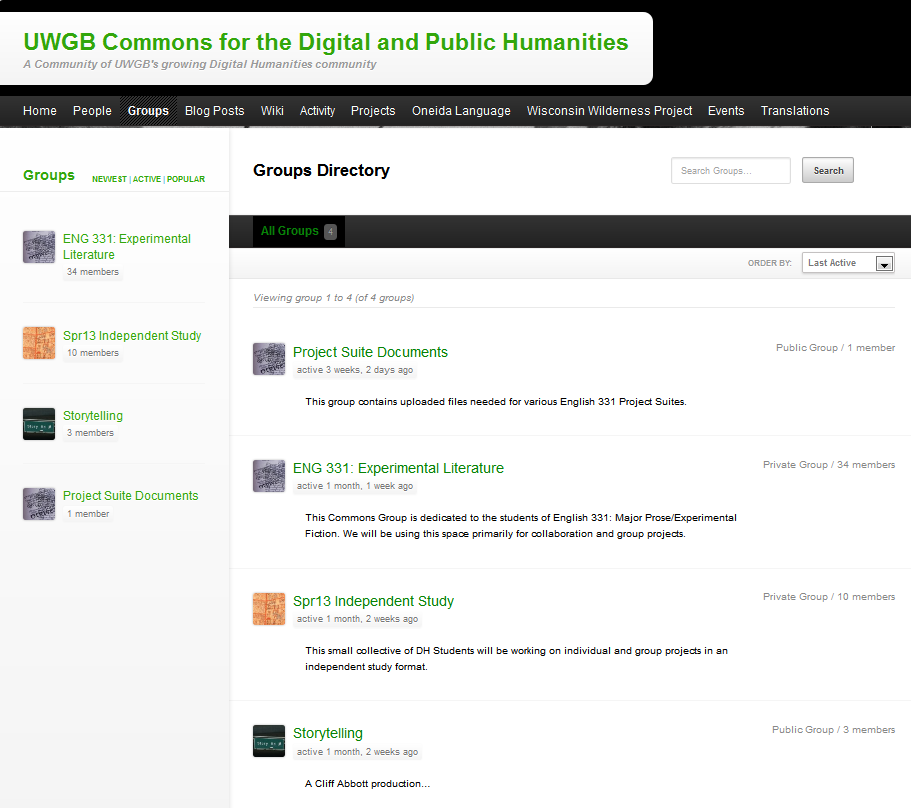This screenshot has height=808, width=911.
Task: Click 'Private Group / 10 members' text
Action: (x=829, y=597)
